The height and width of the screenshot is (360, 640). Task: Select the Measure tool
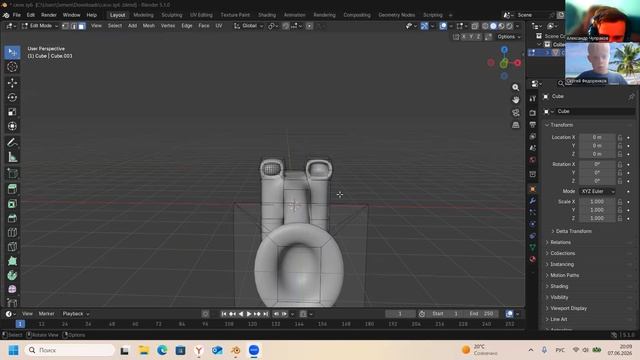coord(12,157)
